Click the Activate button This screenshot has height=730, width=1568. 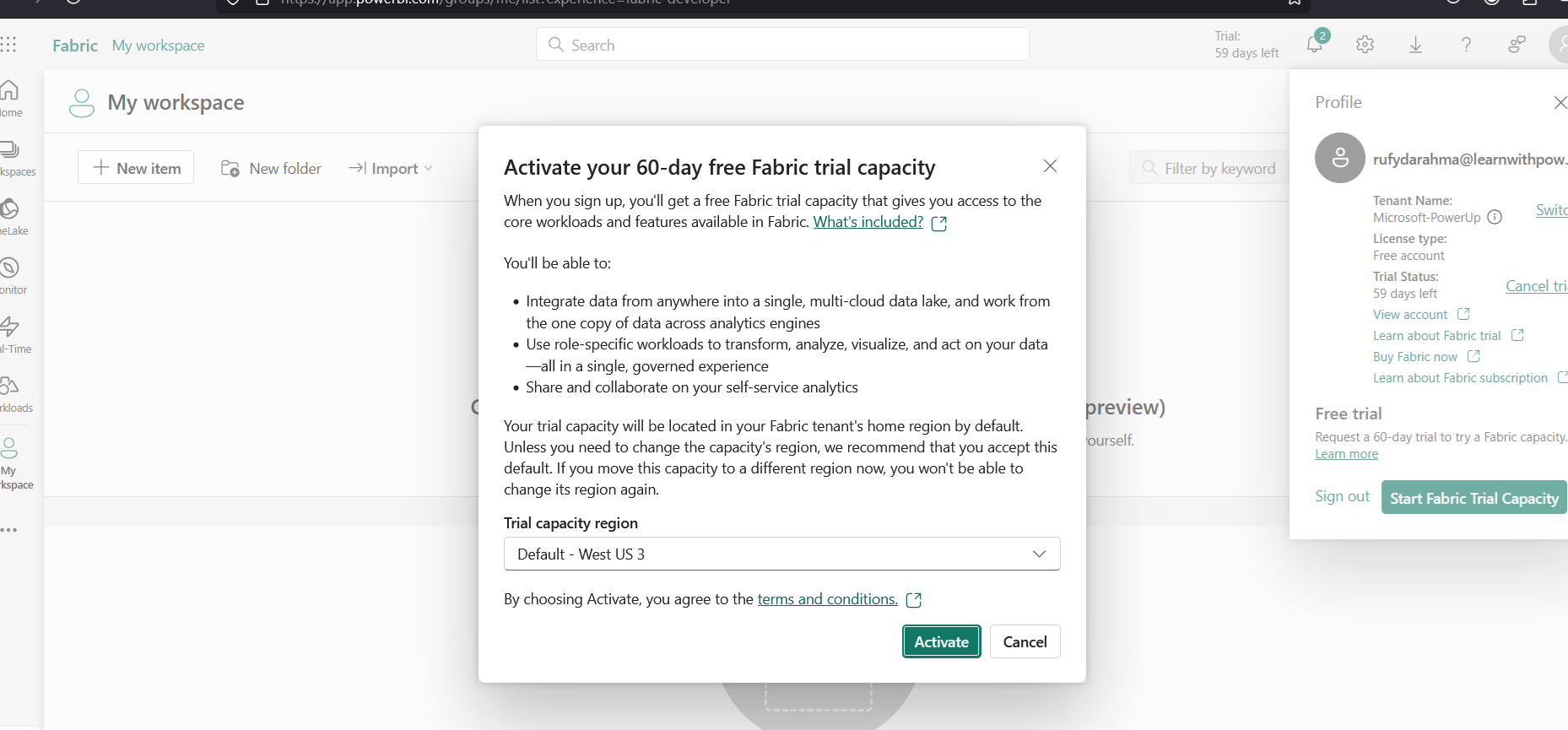coord(941,641)
